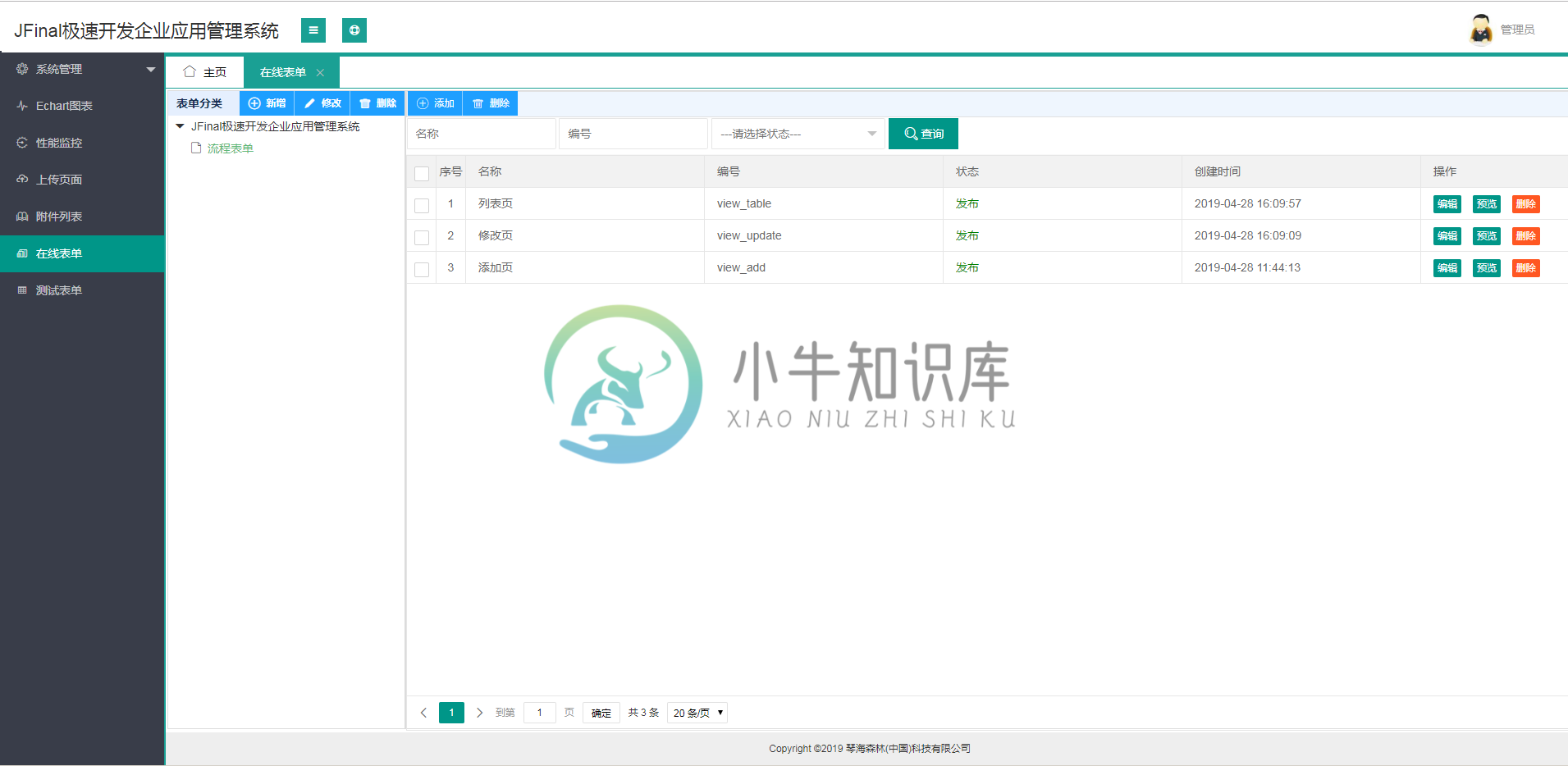This screenshot has width=1568, height=766.
Task: Collapse the JFinal tree node triangle
Action: [180, 126]
